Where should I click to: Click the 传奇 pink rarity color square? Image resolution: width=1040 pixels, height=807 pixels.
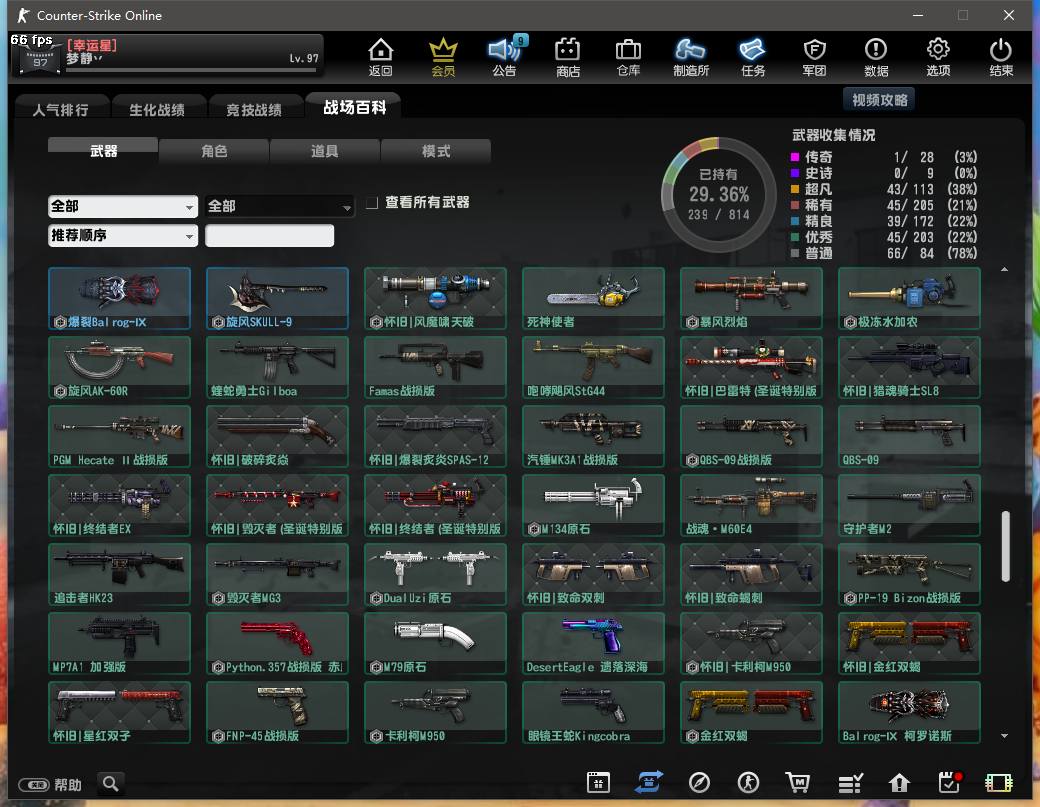(795, 157)
